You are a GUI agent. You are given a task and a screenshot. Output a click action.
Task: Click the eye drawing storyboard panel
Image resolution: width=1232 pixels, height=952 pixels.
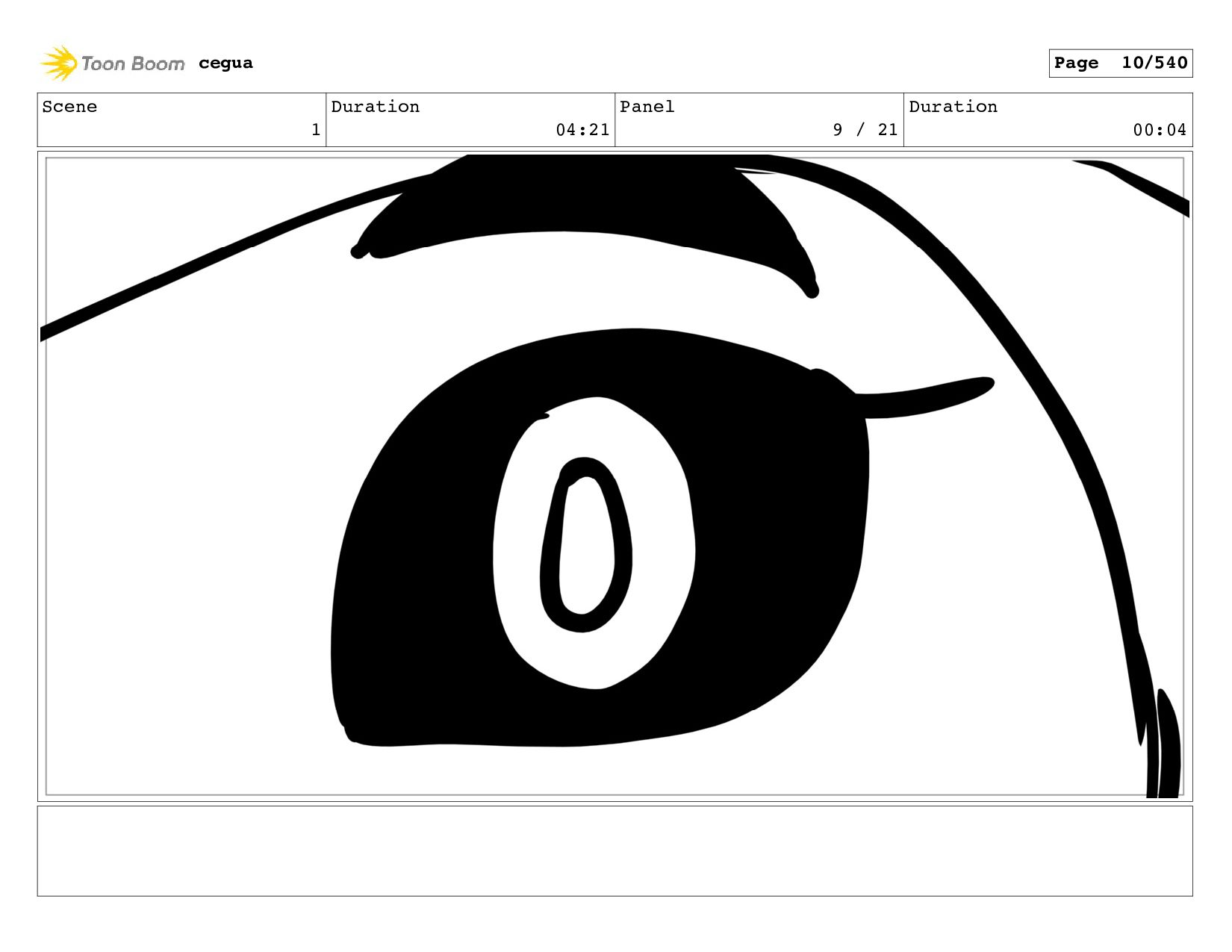tap(615, 476)
